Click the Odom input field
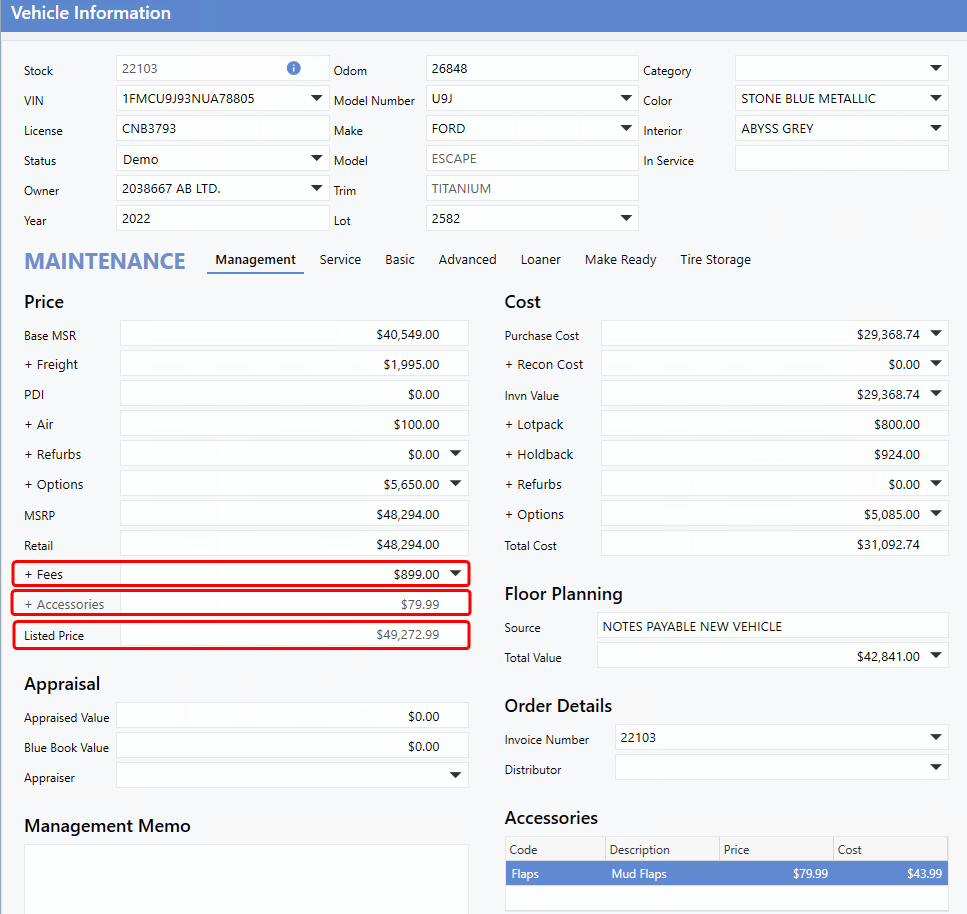The height and width of the screenshot is (914, 967). click(x=531, y=68)
